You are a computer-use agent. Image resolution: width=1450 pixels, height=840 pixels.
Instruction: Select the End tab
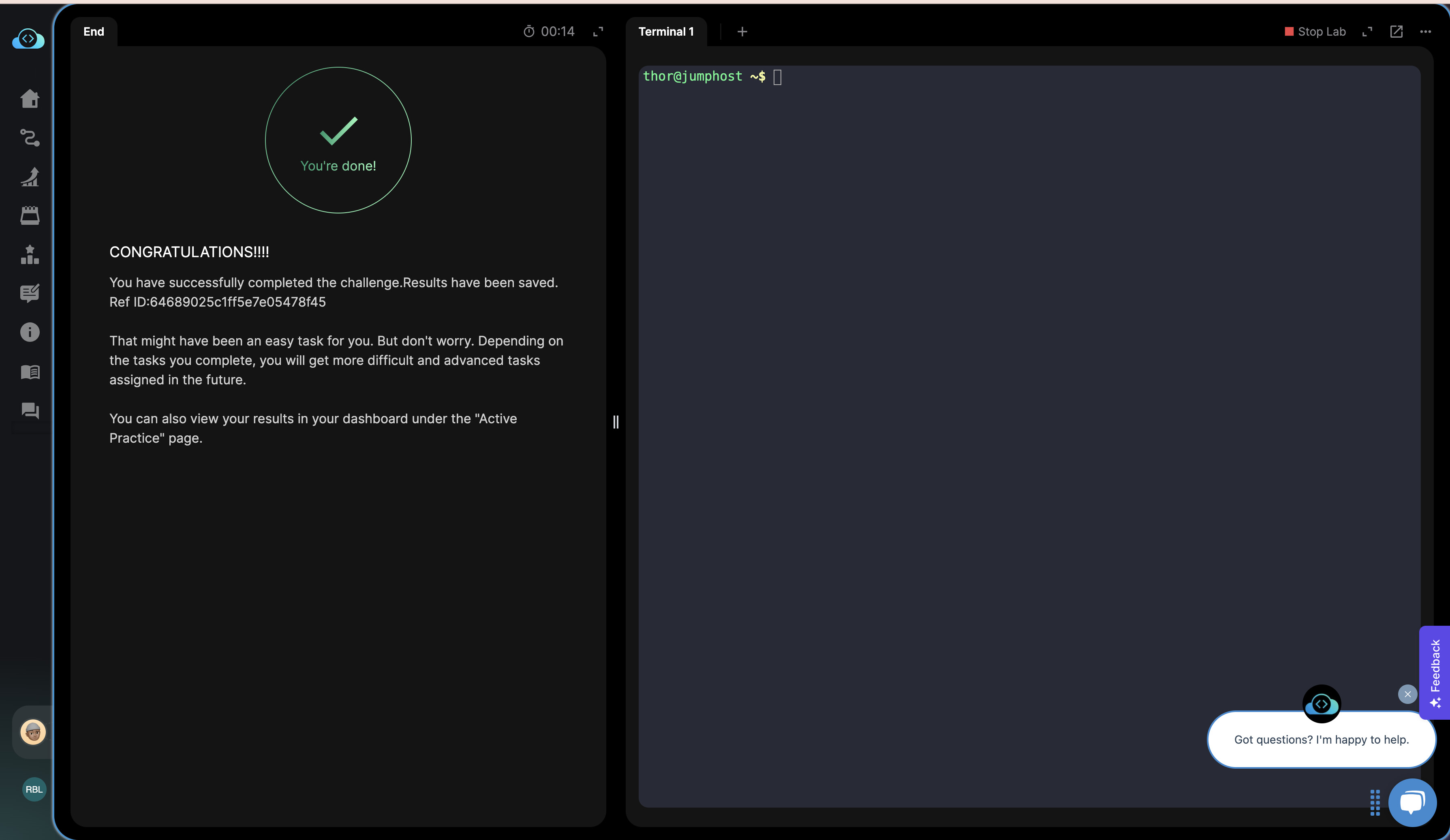coord(94,32)
